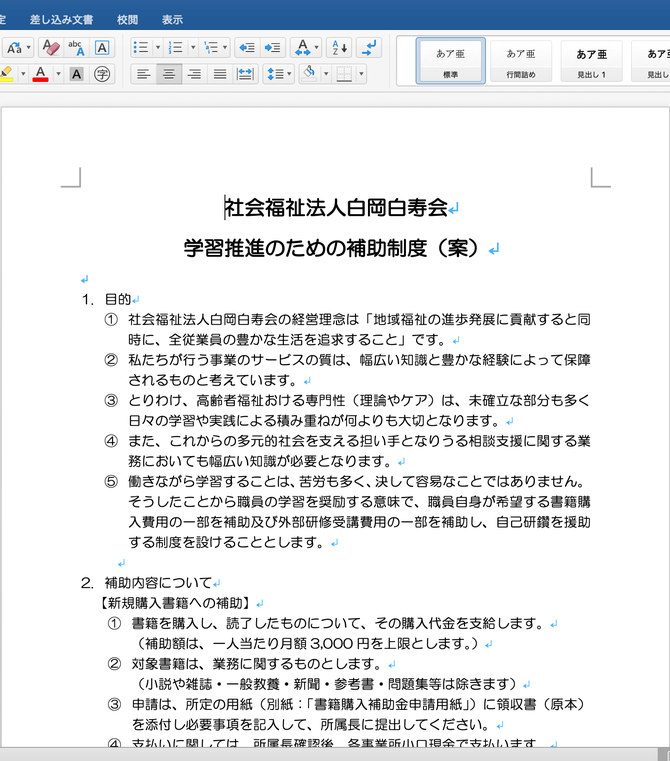Image resolution: width=670 pixels, height=761 pixels.
Task: Open Asian layout character scaling tool
Action: (x=302, y=48)
